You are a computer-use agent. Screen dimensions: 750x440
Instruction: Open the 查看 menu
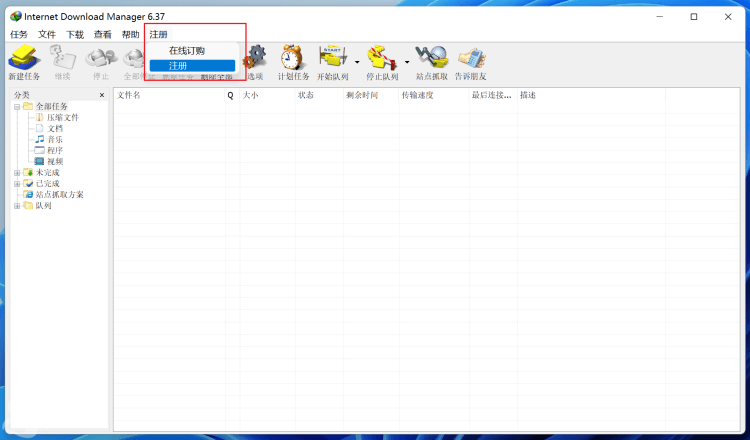point(102,34)
